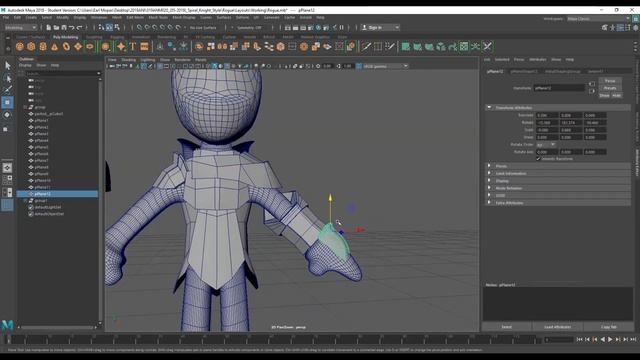Screen dimensions: 640x360
Task: Click the New Scene icon
Action: tap(48, 27)
